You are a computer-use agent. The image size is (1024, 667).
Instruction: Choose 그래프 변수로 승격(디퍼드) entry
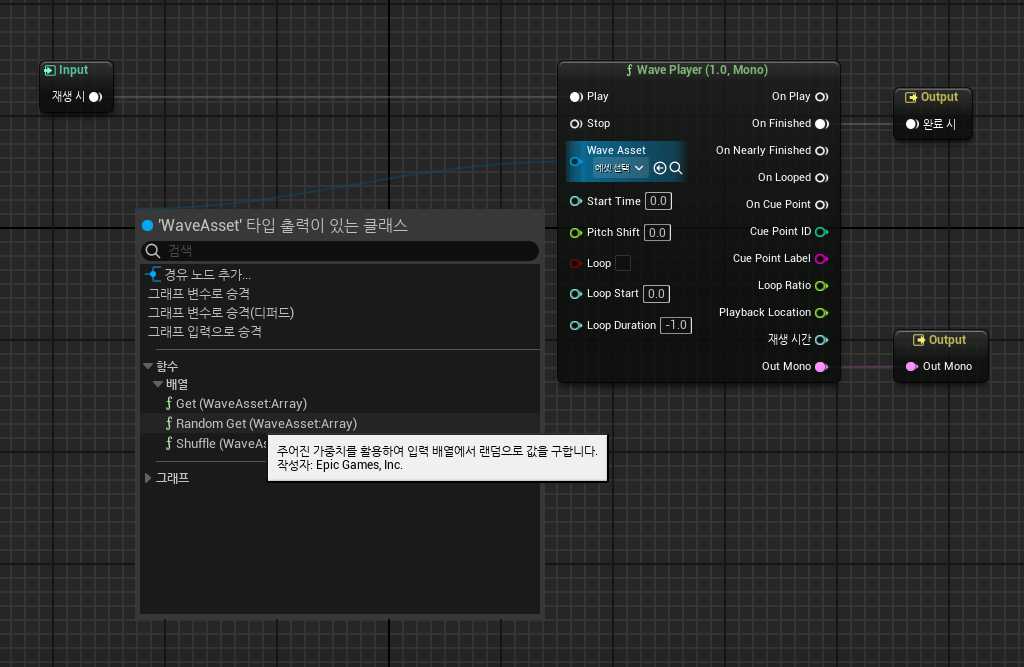click(340, 312)
